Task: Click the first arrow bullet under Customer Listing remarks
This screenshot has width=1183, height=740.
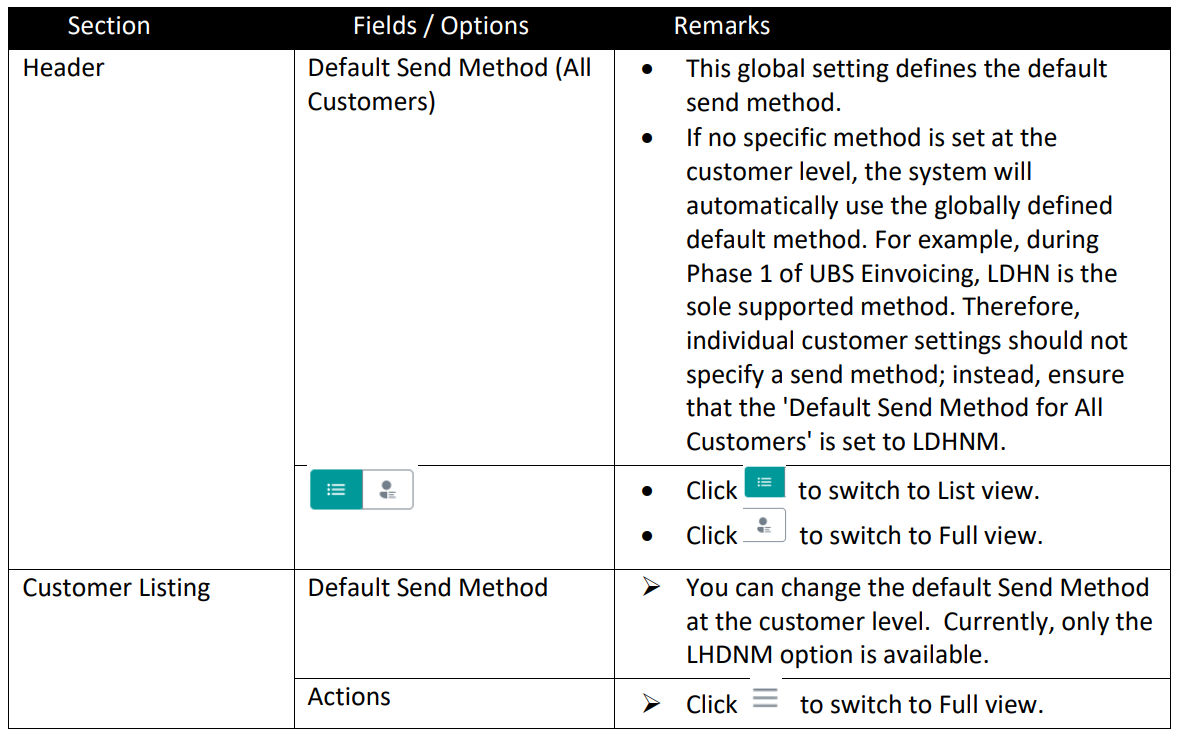Action: [x=651, y=586]
